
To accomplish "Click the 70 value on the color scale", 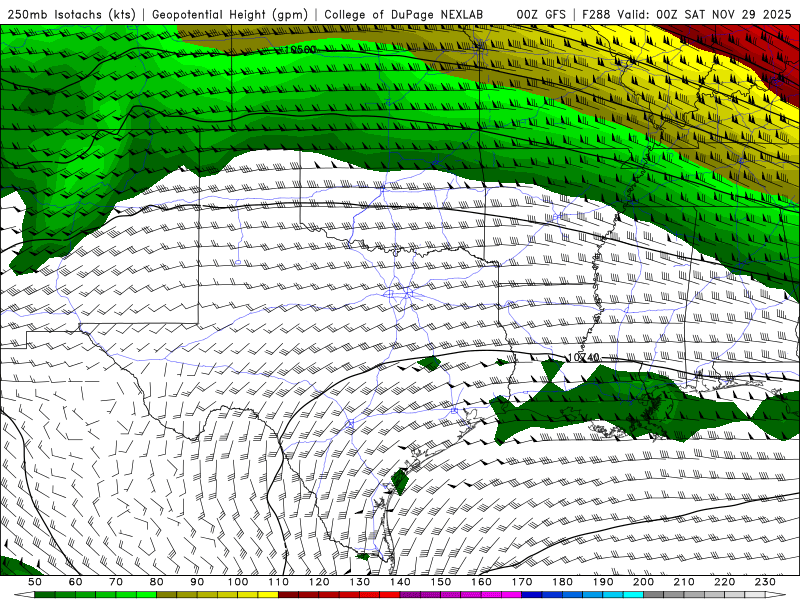I will pyautogui.click(x=116, y=582).
